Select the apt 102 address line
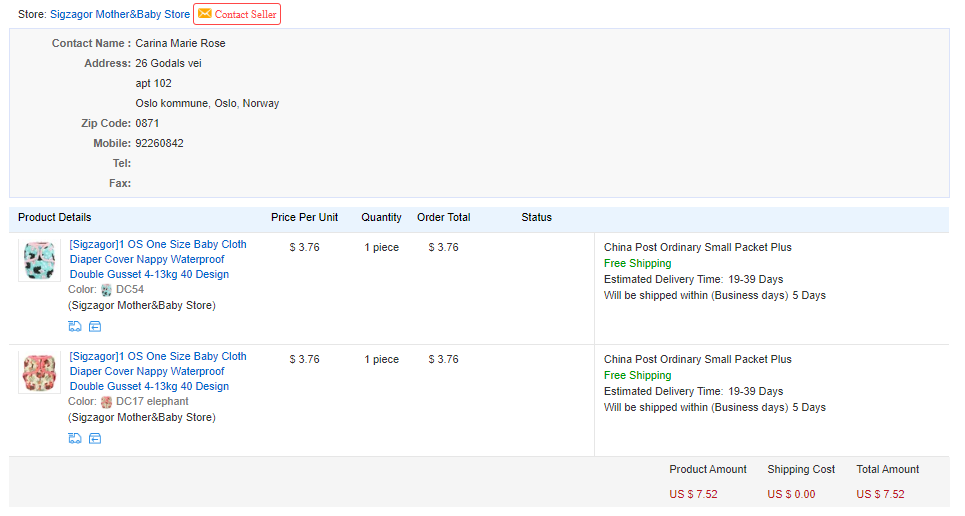 click(153, 83)
